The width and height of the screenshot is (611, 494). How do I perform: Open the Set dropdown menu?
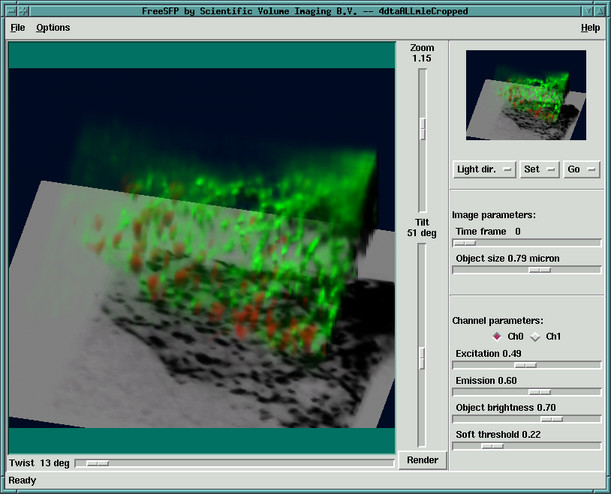click(540, 169)
